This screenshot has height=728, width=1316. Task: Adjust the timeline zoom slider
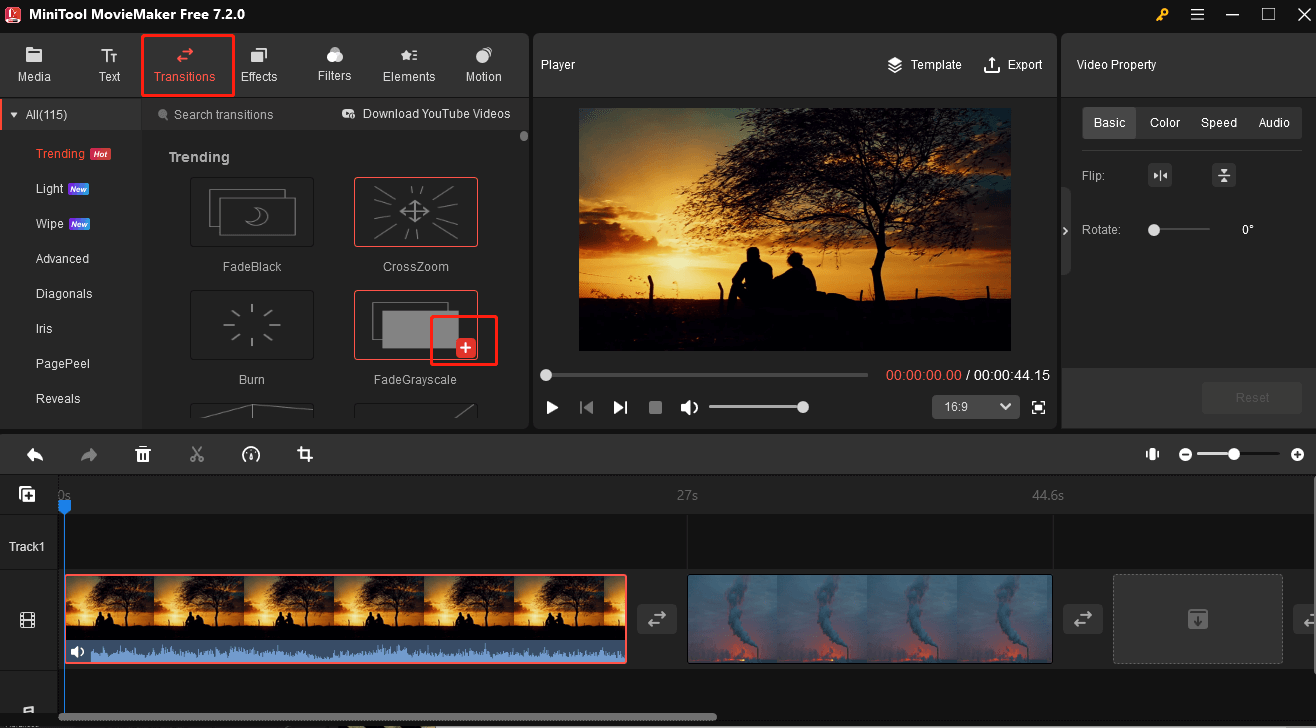(1238, 454)
